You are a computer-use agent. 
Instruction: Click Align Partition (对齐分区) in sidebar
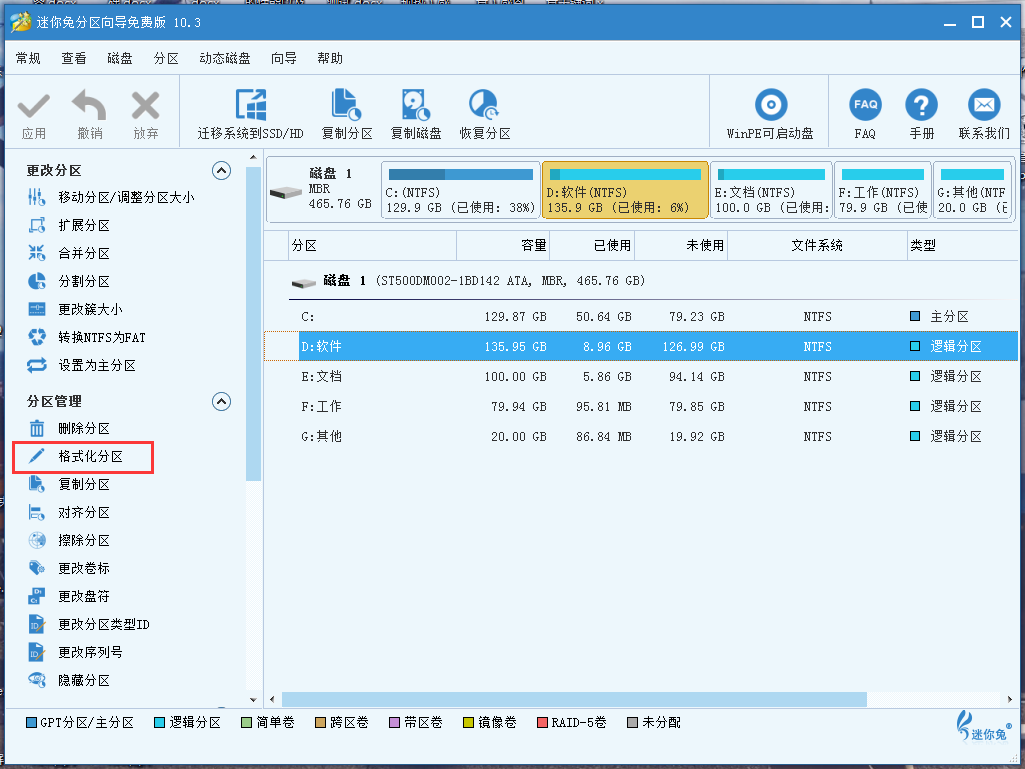(x=69, y=513)
